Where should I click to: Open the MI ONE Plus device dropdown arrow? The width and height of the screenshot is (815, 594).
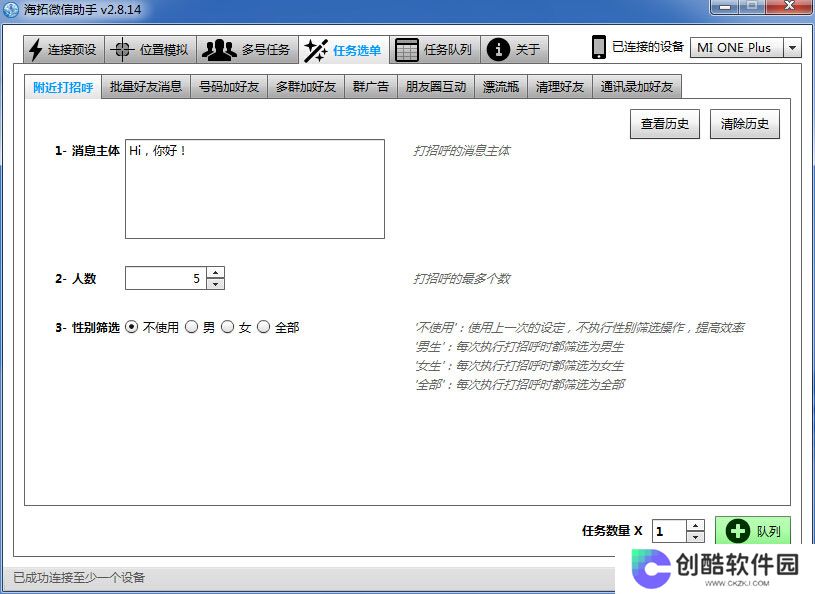tap(792, 48)
